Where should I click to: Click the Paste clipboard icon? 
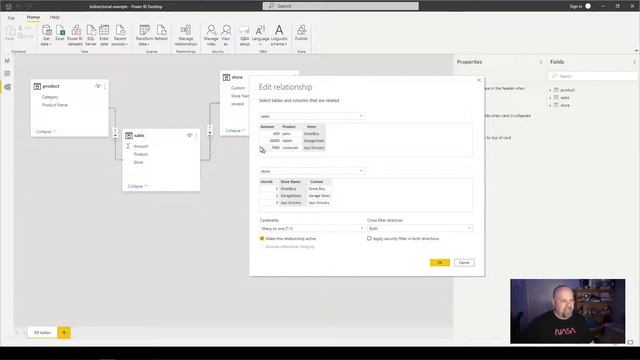(10, 33)
